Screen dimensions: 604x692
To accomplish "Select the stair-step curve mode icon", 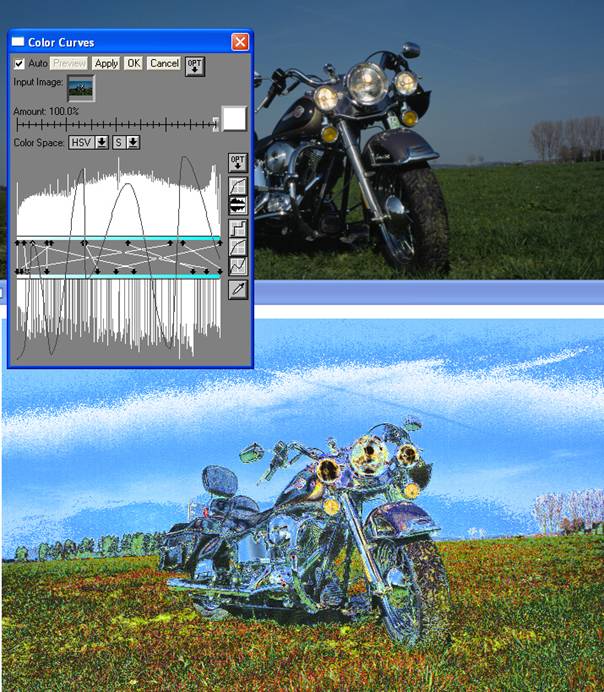I will click(x=238, y=228).
